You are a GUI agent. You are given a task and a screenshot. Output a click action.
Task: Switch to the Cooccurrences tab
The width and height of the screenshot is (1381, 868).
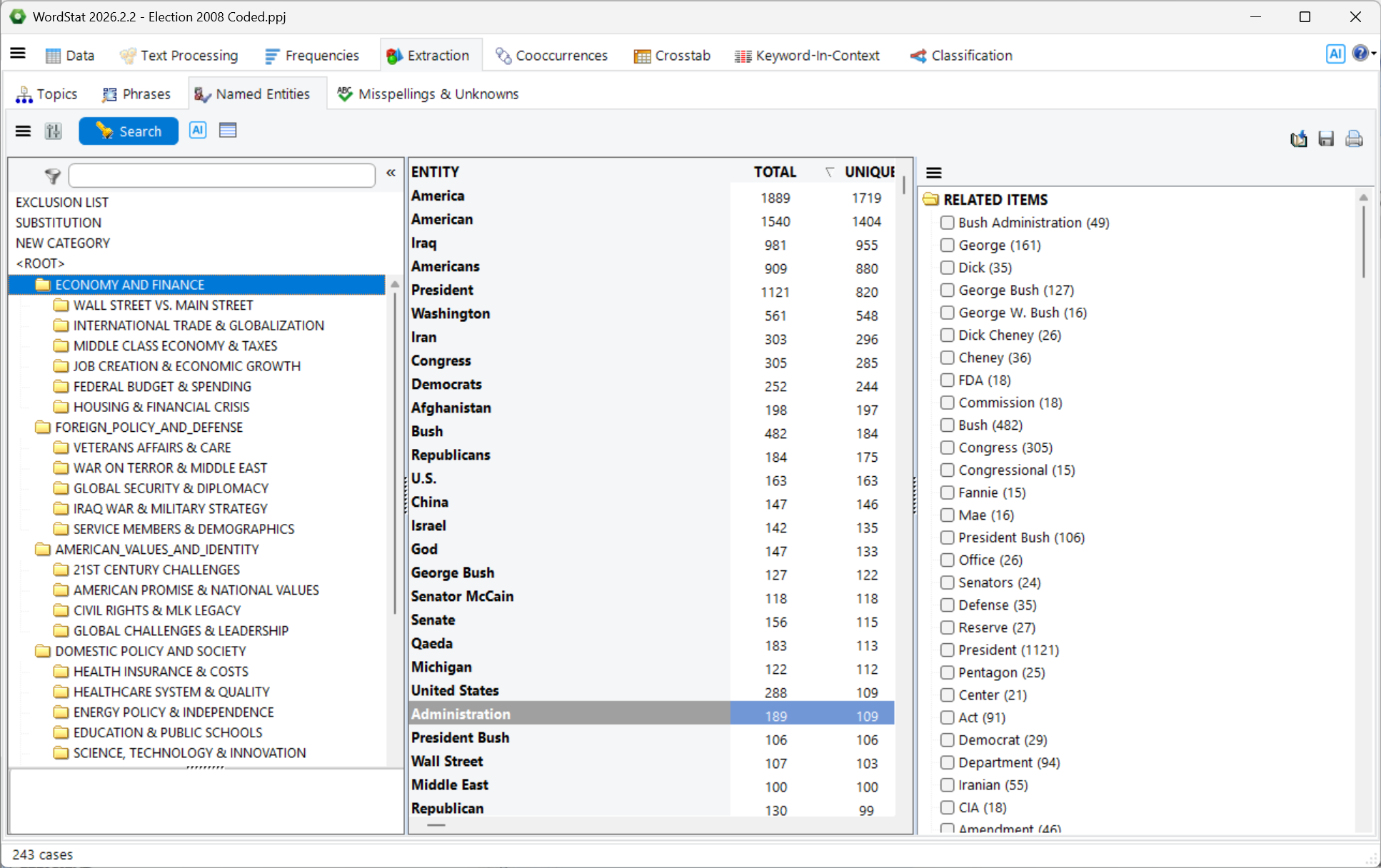(x=552, y=56)
